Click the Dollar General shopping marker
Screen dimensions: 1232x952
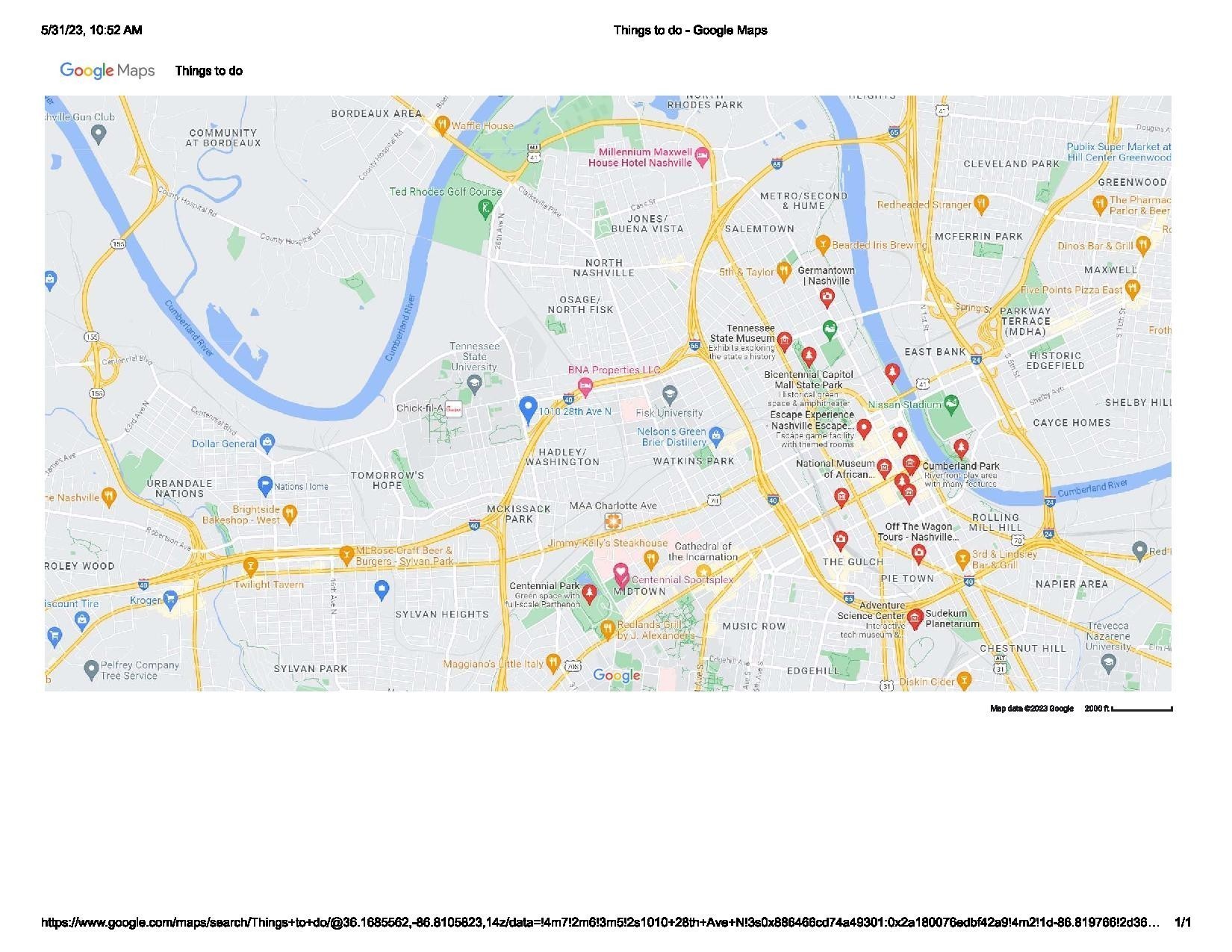coord(267,443)
